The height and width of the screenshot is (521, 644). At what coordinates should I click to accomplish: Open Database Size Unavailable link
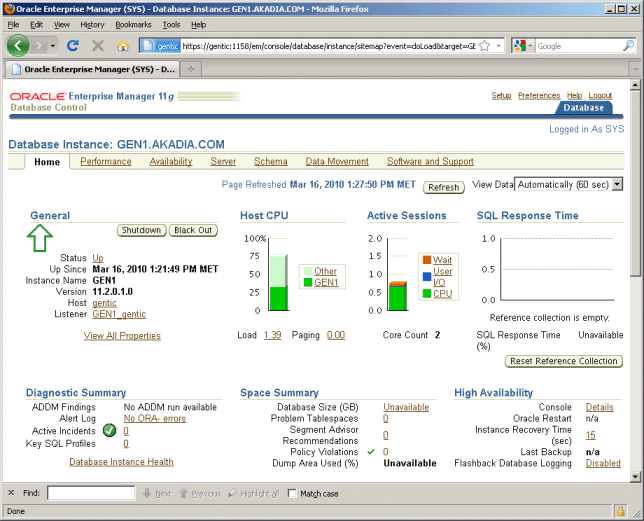(x=406, y=407)
